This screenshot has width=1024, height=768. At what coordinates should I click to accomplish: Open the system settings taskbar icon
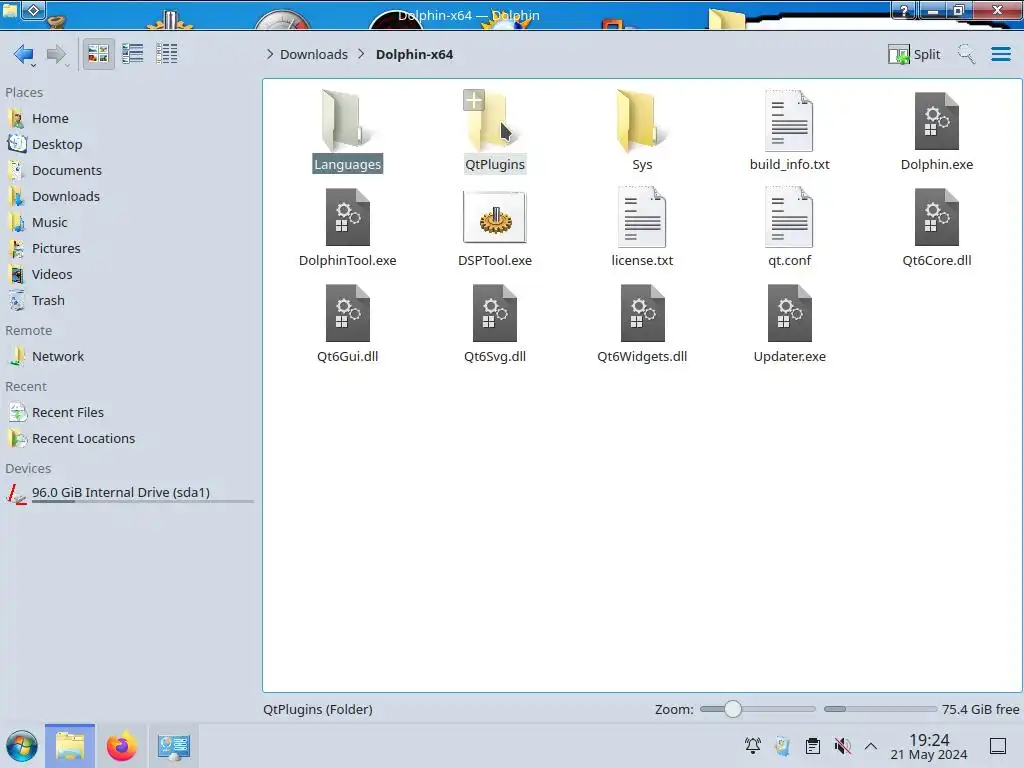[174, 746]
